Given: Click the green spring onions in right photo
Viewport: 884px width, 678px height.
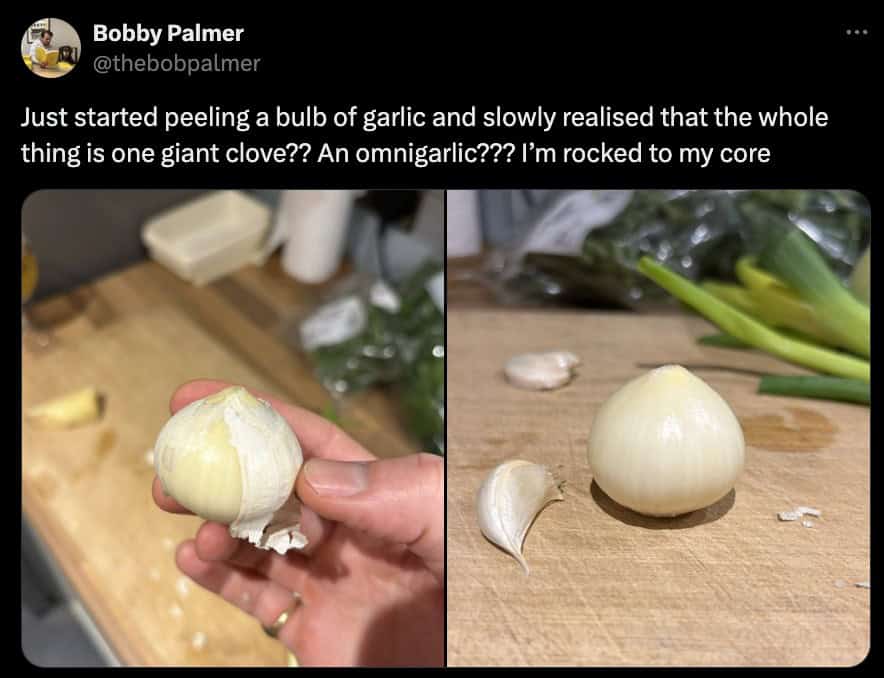Looking at the screenshot, I should (x=779, y=316).
